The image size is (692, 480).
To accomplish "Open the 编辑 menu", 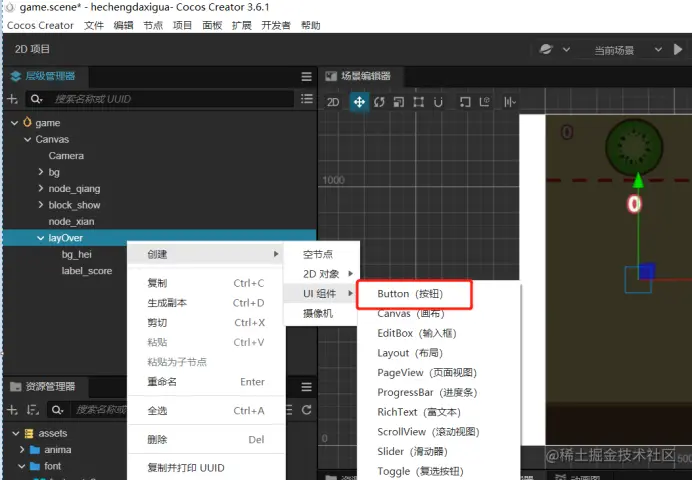I will click(x=124, y=26).
